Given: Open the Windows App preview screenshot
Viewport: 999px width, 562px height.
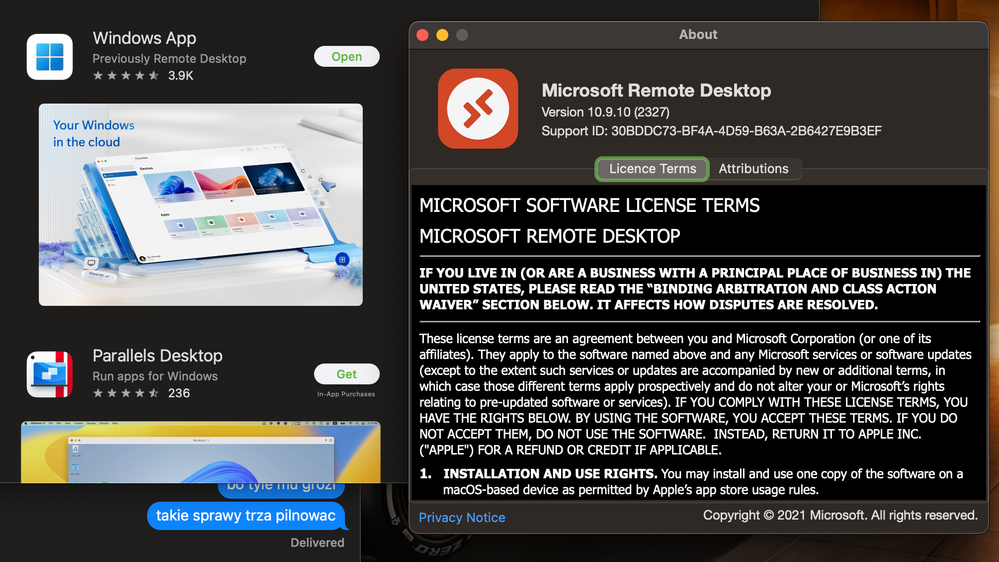Looking at the screenshot, I should tap(201, 205).
